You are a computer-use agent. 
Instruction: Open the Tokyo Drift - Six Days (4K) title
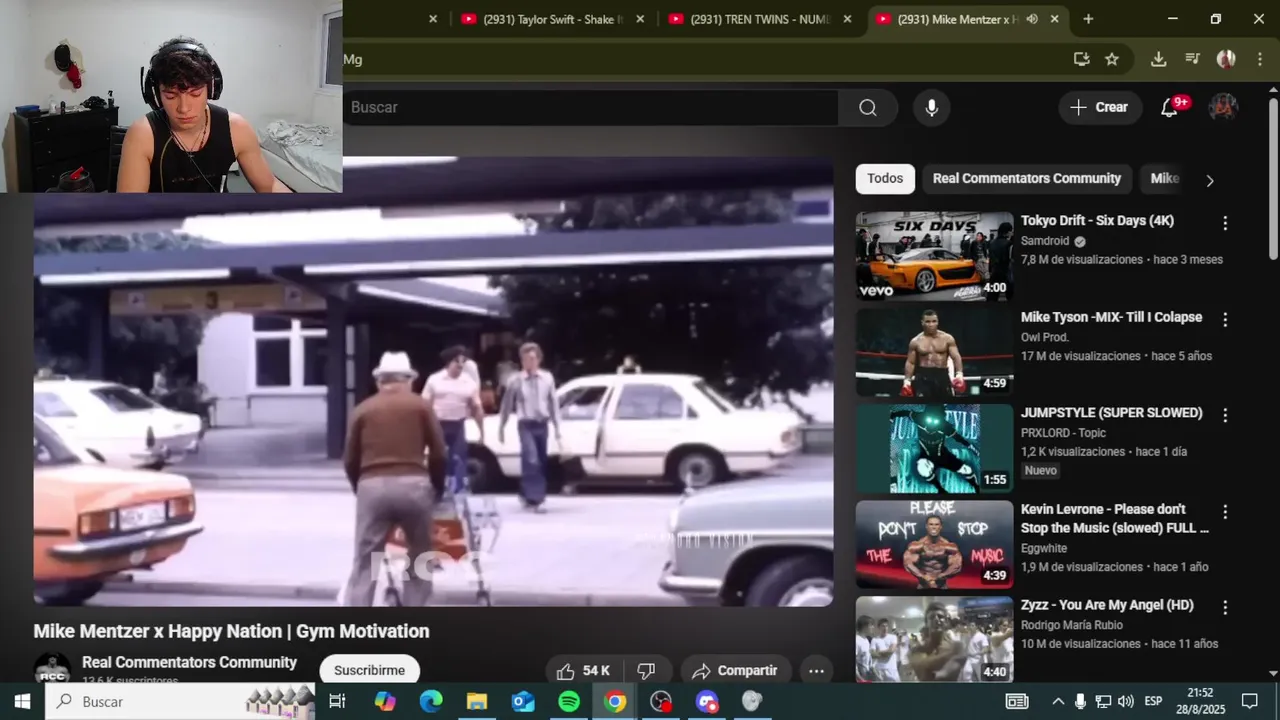click(1097, 221)
